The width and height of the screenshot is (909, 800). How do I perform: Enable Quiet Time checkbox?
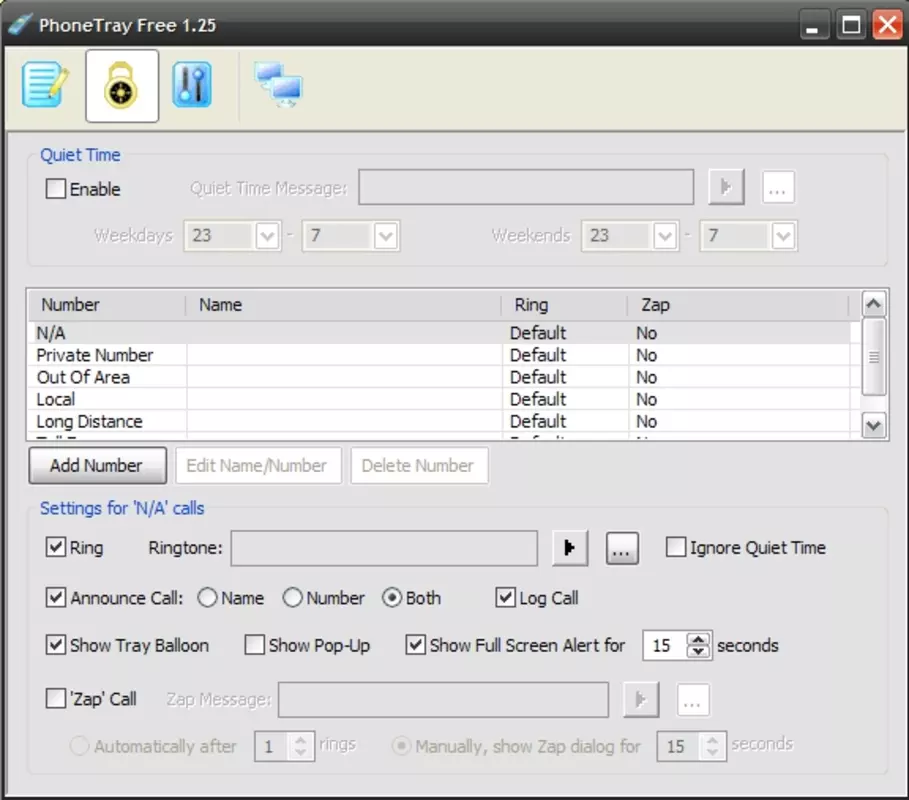coord(56,188)
